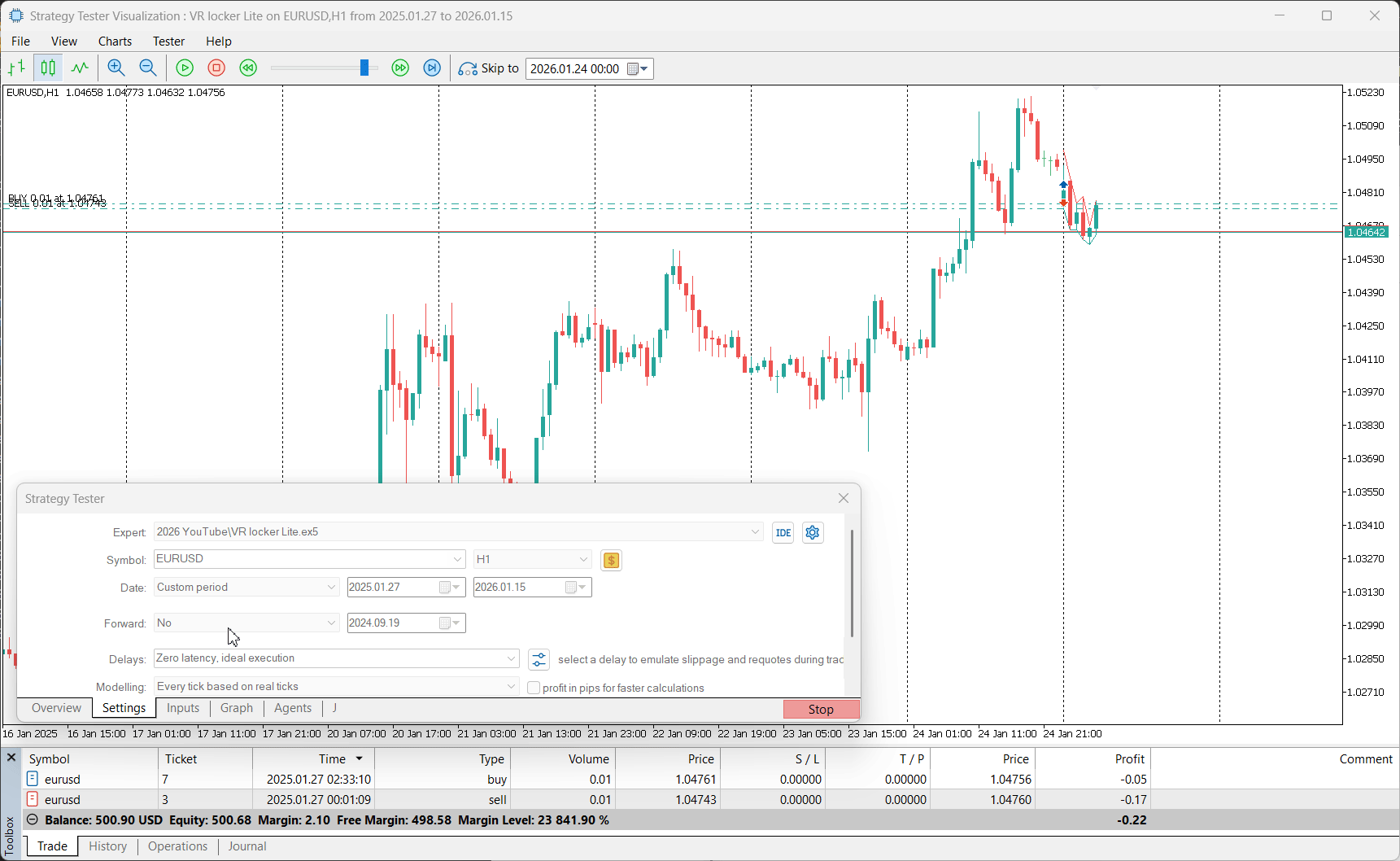Open expert properties gear icon
Image resolution: width=1400 pixels, height=861 pixels.
click(813, 533)
